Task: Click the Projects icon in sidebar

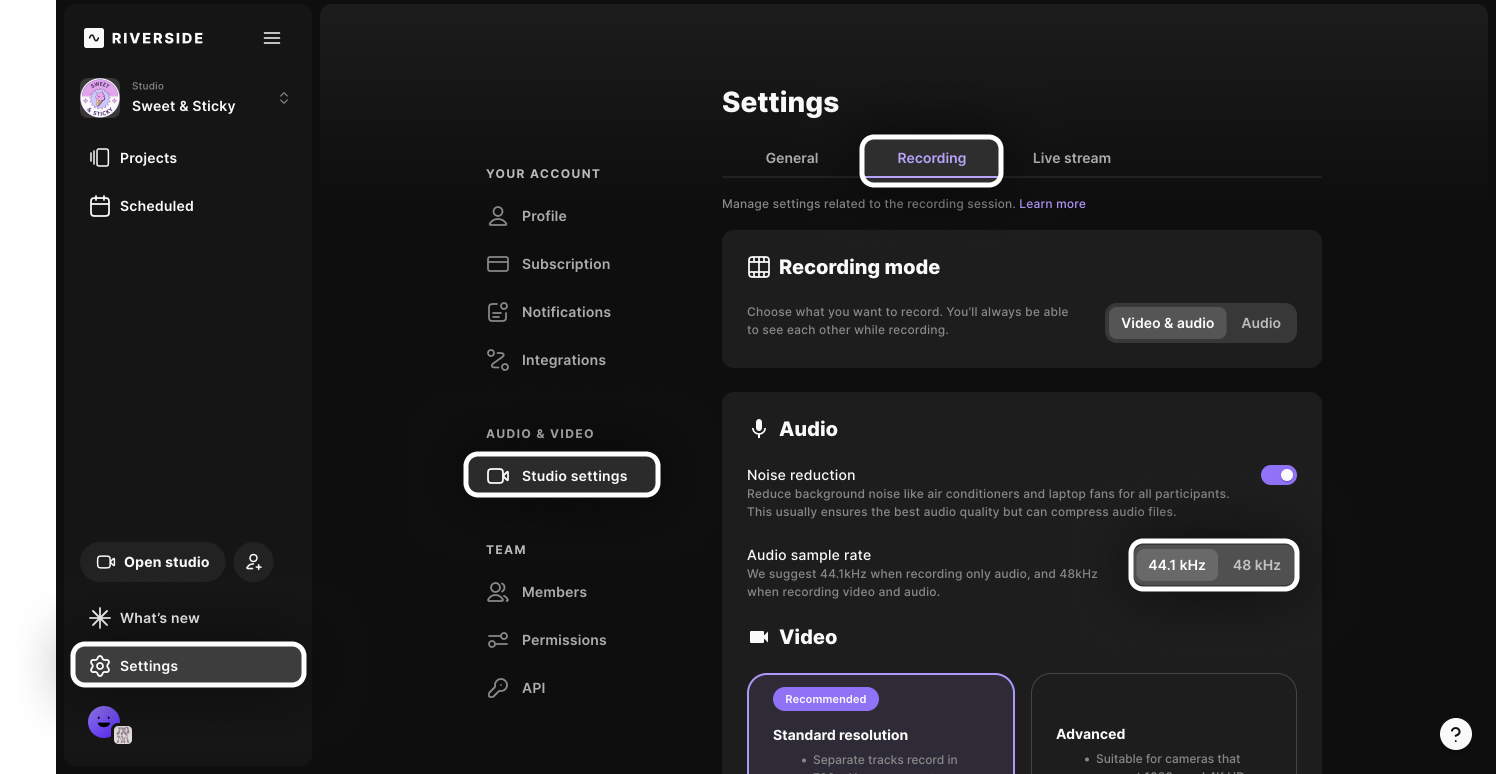Action: tap(99, 158)
